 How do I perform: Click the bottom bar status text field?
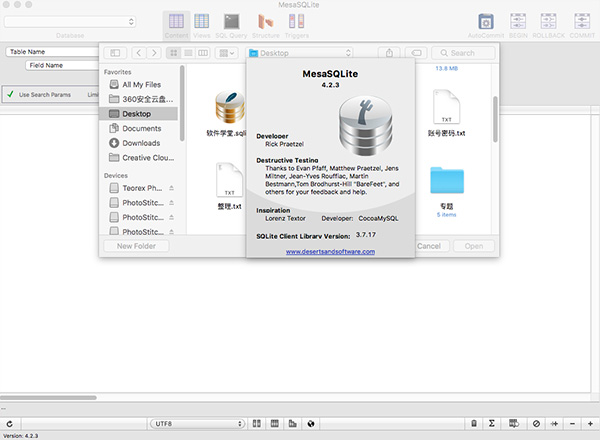84,424
